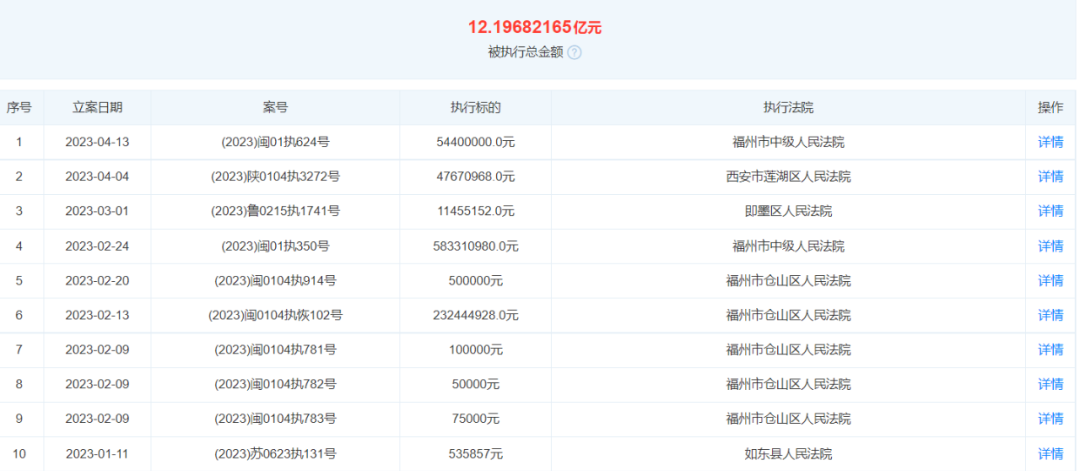Click court name 即墨区人民法院
The height and width of the screenshot is (471, 1080).
pos(788,211)
